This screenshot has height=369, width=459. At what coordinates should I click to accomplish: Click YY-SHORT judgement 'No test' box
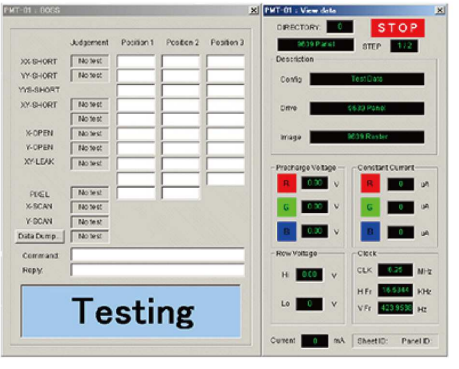(x=90, y=76)
